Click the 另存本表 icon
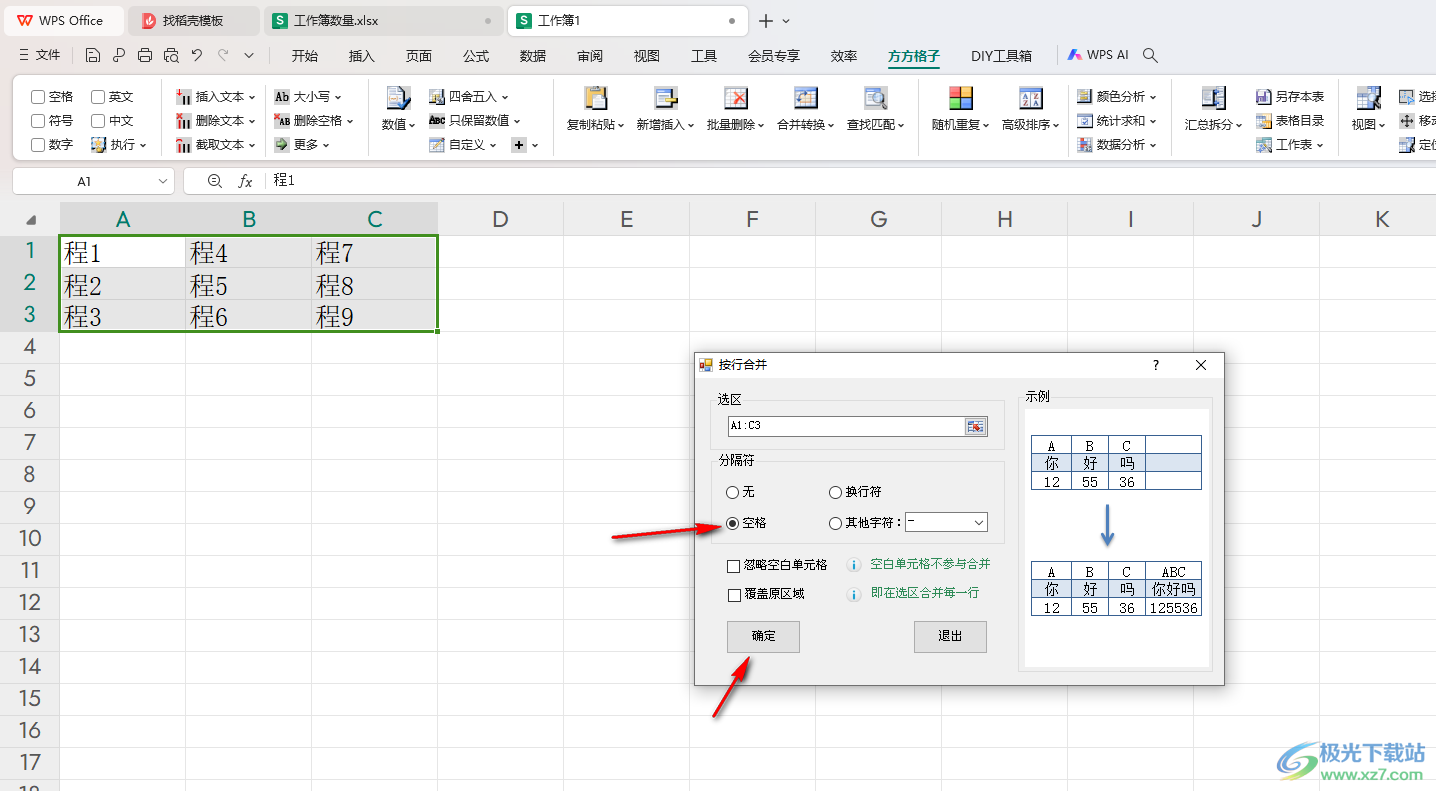This screenshot has height=791, width=1436. 1264,97
